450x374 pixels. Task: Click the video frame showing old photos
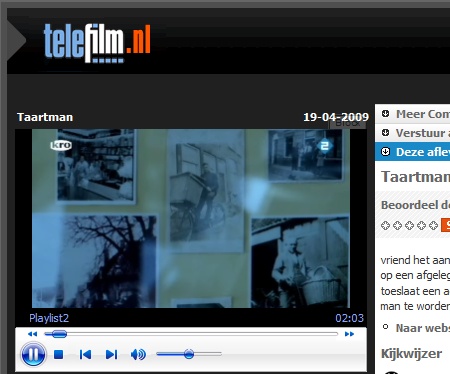click(x=191, y=218)
